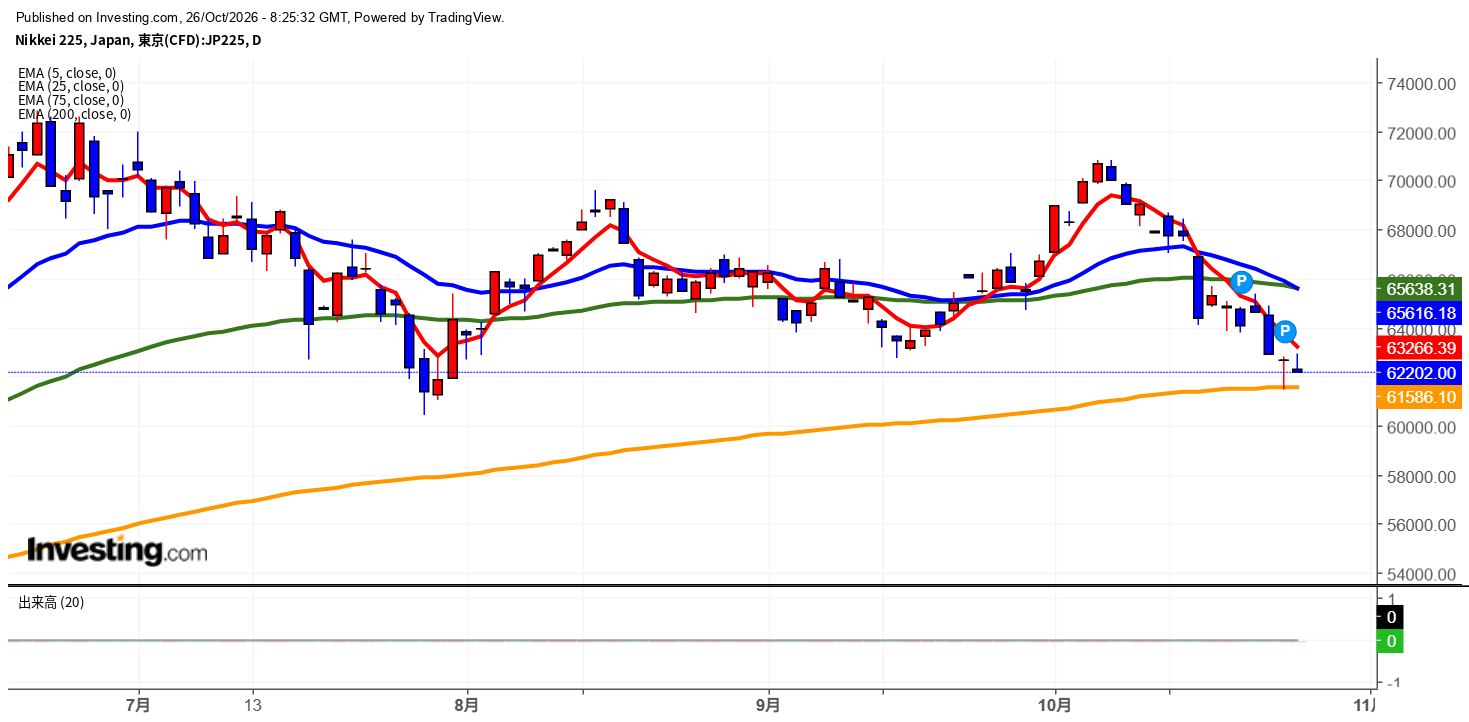Select the EMA (5, close, 0) legend

(67, 73)
